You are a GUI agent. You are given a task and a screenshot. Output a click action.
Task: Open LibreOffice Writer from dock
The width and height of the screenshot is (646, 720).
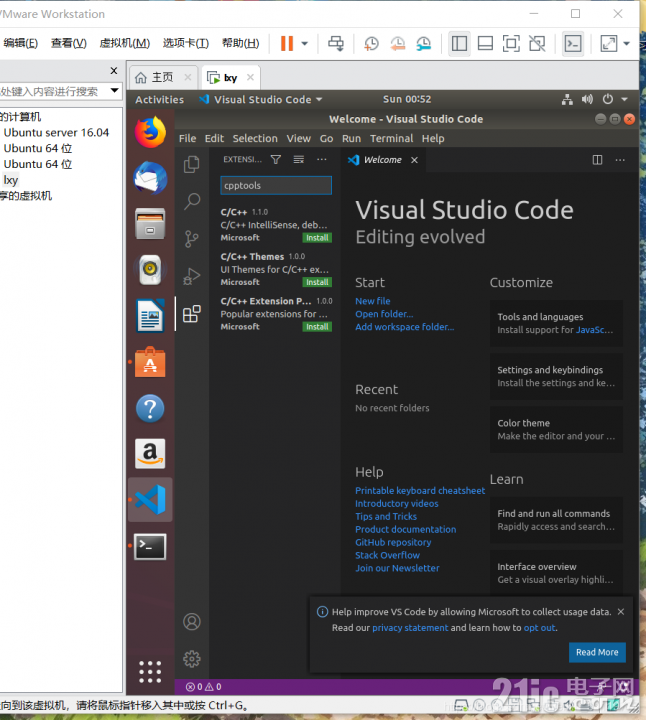point(150,315)
